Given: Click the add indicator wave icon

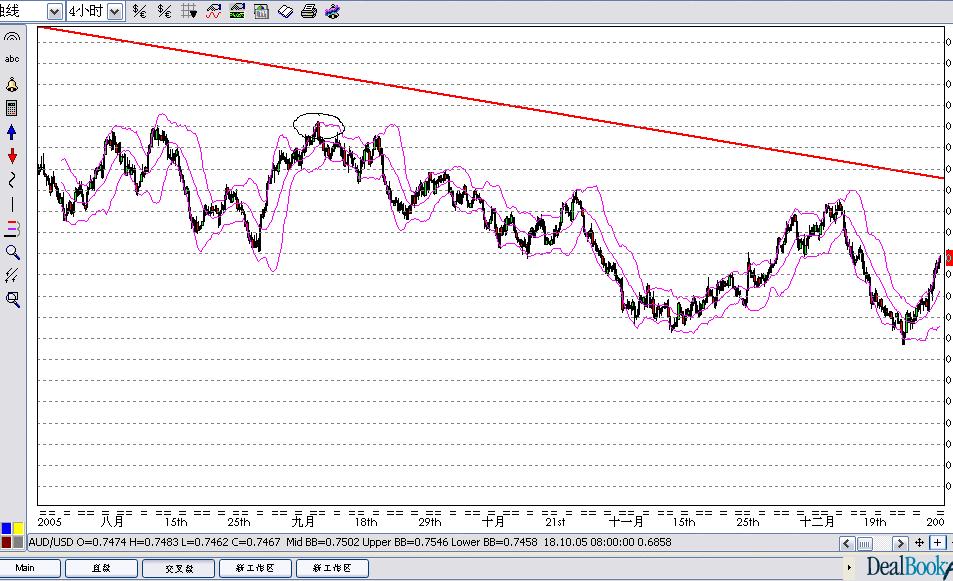Looking at the screenshot, I should (x=213, y=11).
